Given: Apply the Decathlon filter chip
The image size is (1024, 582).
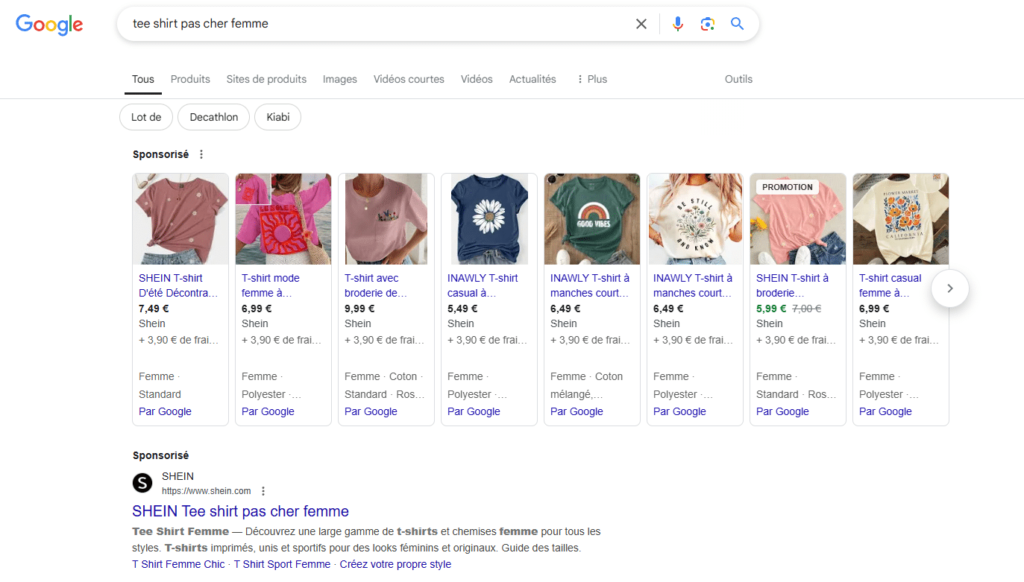Looking at the screenshot, I should (x=214, y=117).
